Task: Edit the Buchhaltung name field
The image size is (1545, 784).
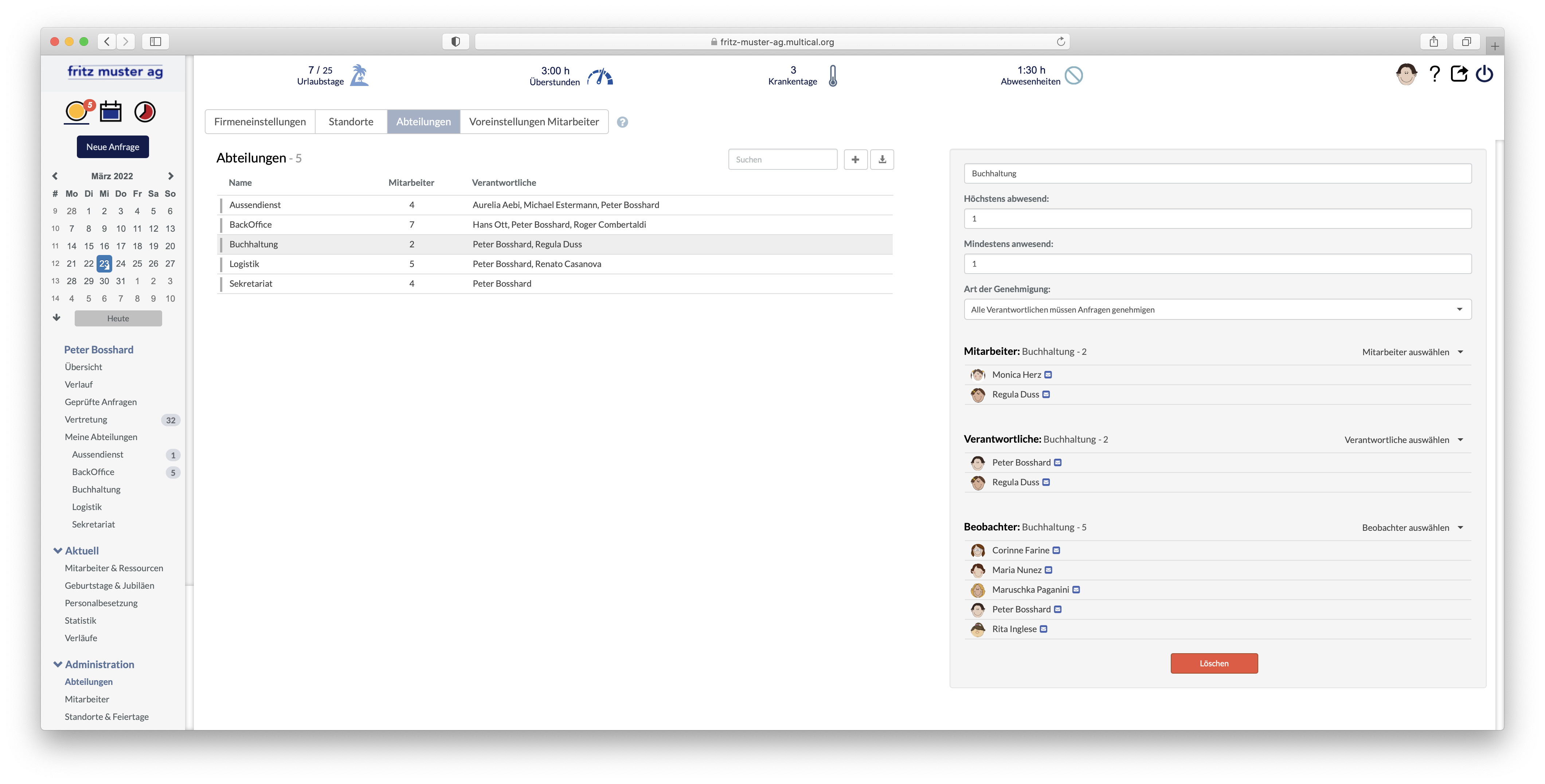Action: click(x=1217, y=173)
